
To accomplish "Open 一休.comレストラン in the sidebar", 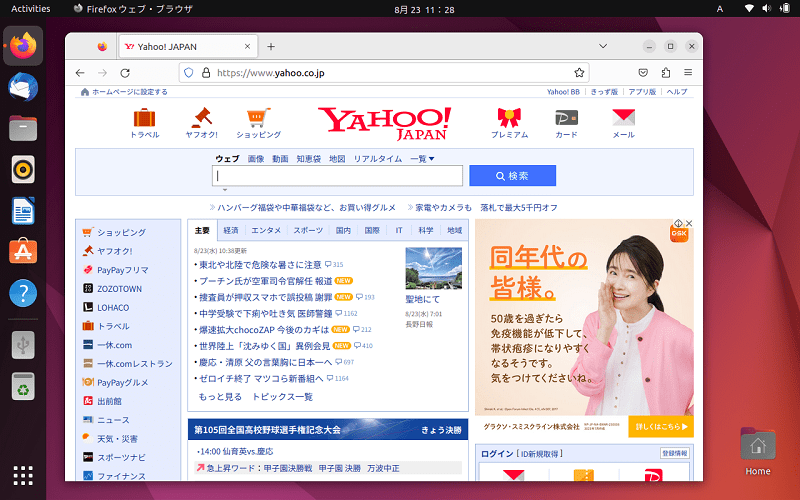I will click(x=135, y=364).
